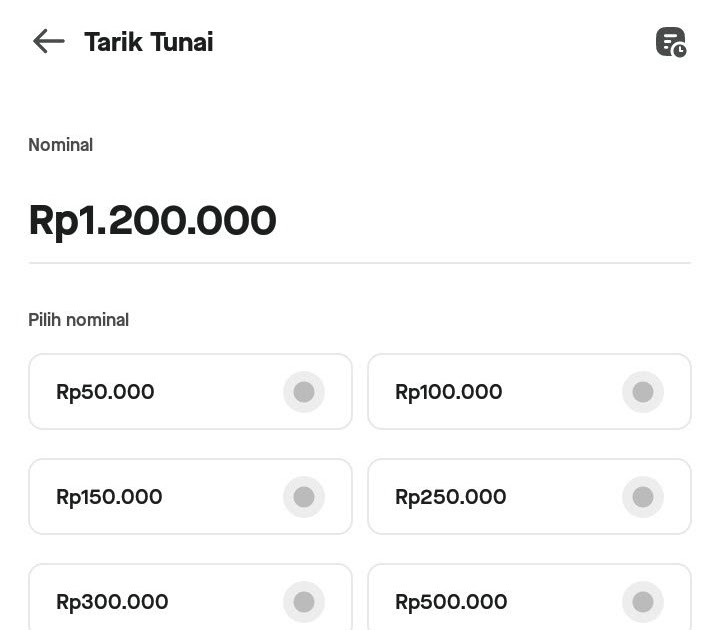This screenshot has height=630, width=720.
Task: Click the Rp150.000 amount card label
Action: pyautogui.click(x=109, y=497)
